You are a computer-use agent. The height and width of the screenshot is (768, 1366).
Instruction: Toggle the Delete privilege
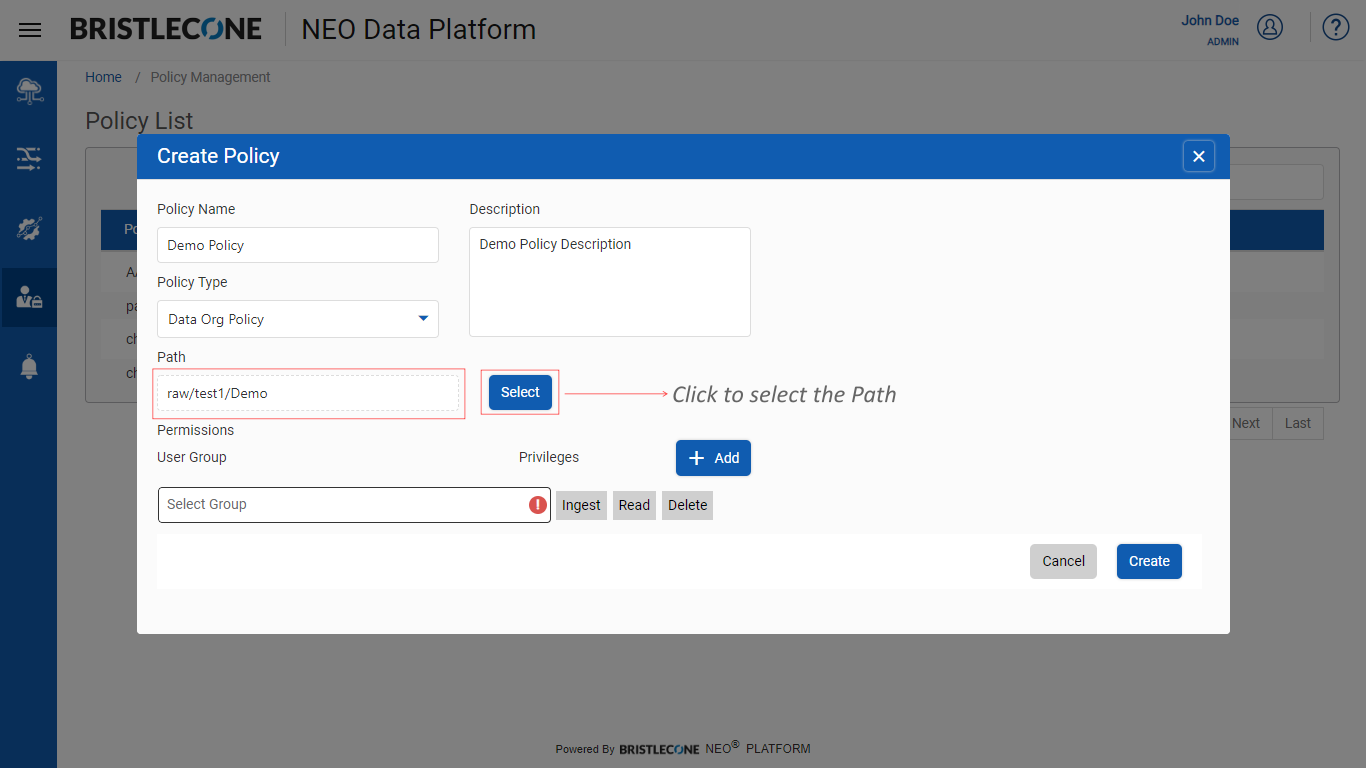coord(687,505)
